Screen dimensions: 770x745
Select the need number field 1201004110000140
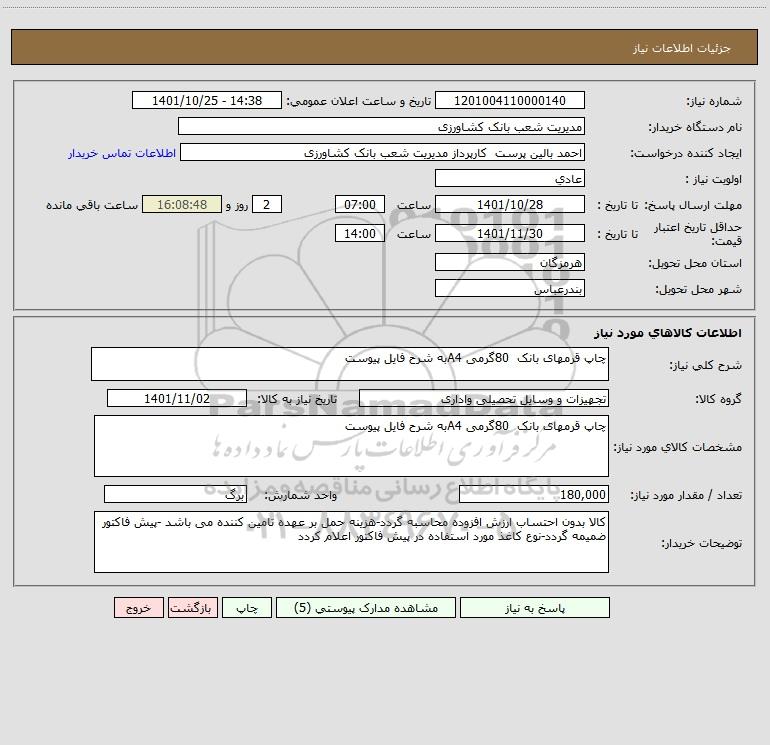(x=510, y=100)
